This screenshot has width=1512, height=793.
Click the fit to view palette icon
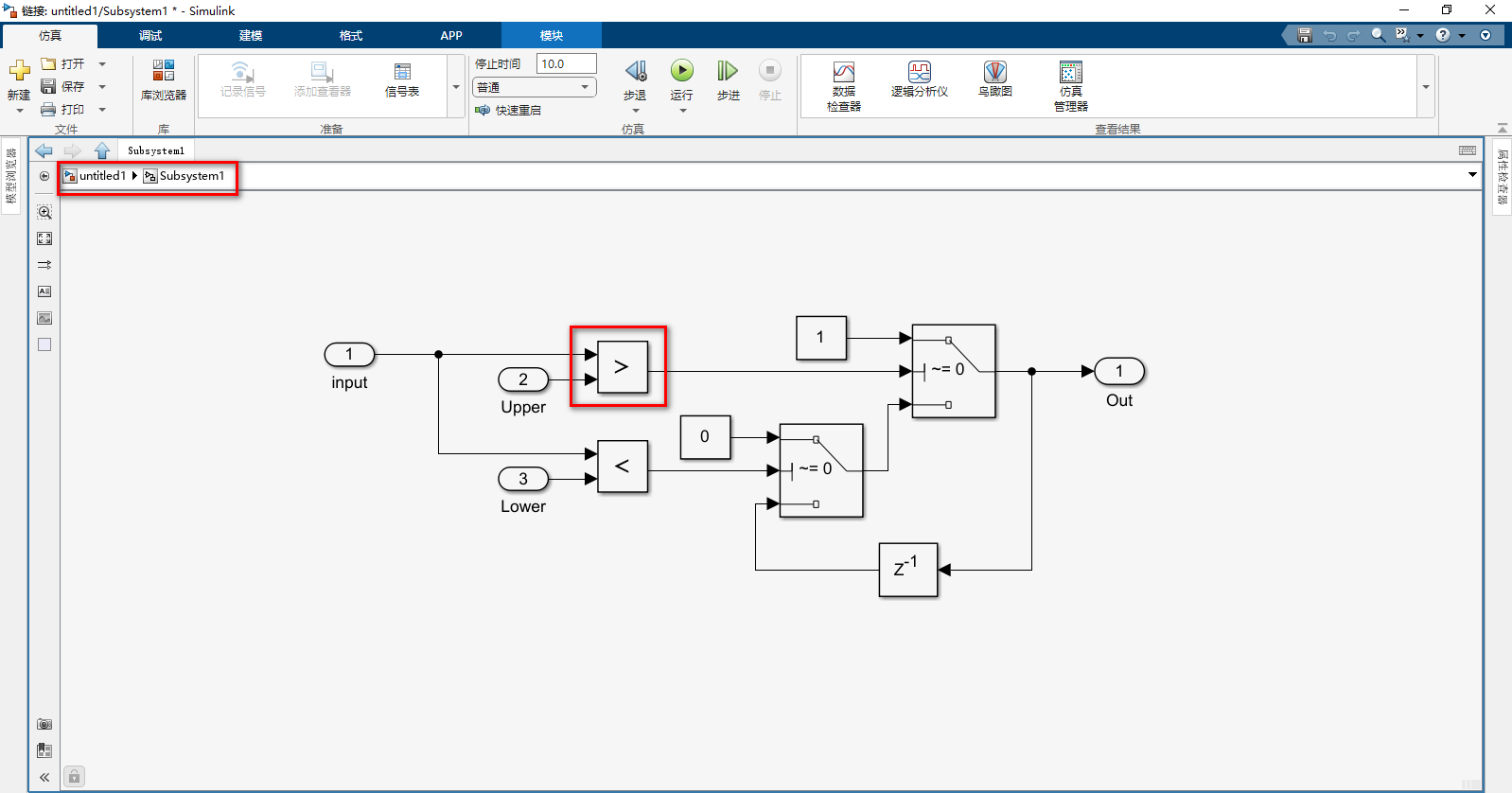coord(44,238)
